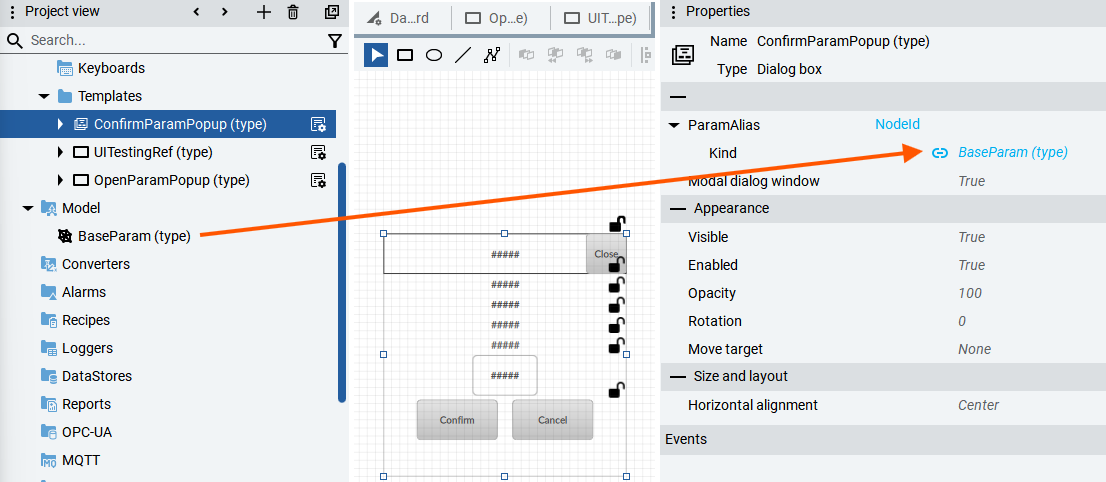Toggle the lock on the Close button
Screen dimensions: 1106x482
(x=617, y=264)
